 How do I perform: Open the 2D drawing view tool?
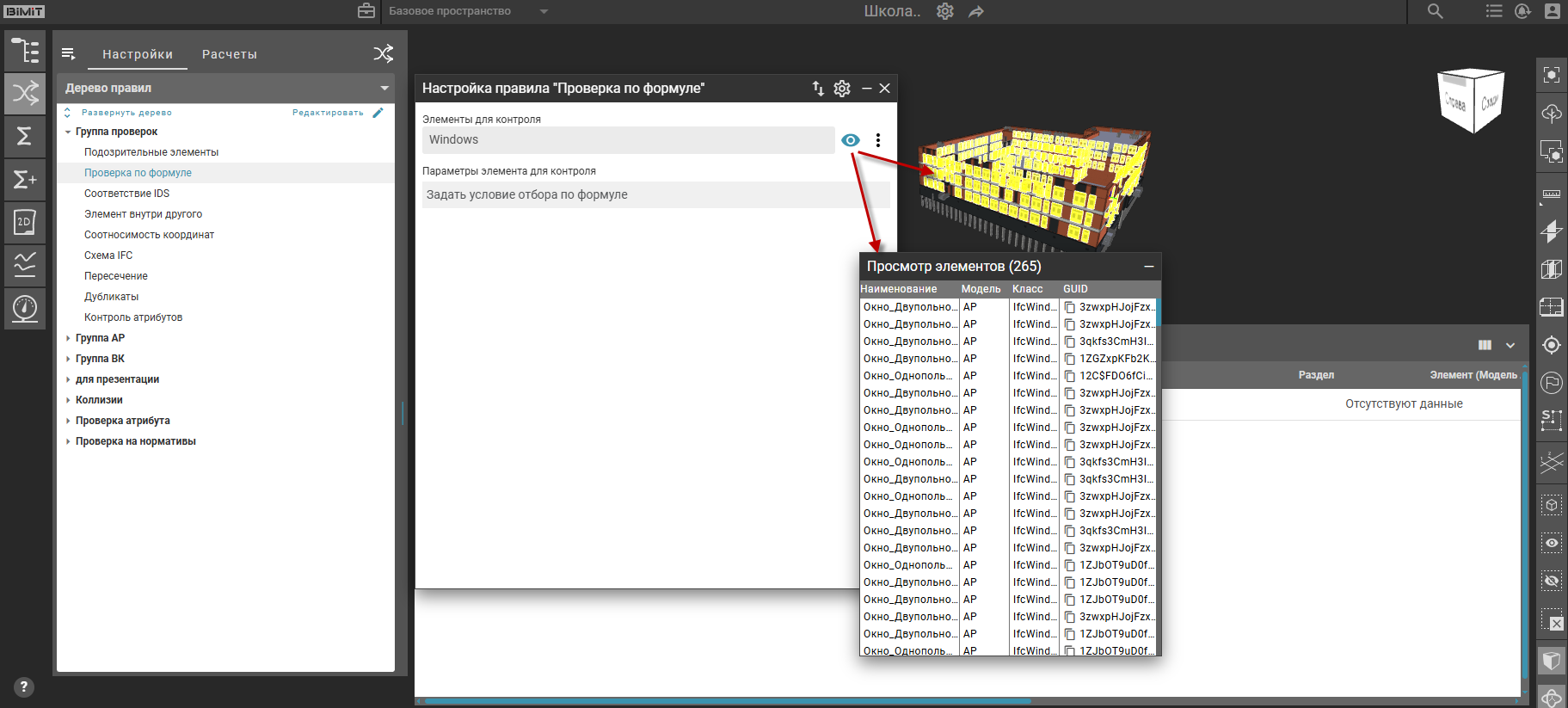click(x=25, y=222)
